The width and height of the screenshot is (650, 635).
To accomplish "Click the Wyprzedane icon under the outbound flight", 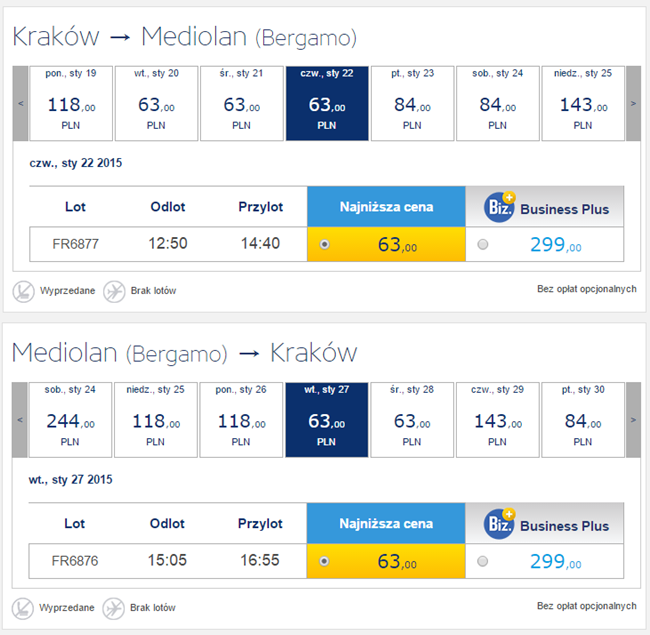I will [x=23, y=291].
